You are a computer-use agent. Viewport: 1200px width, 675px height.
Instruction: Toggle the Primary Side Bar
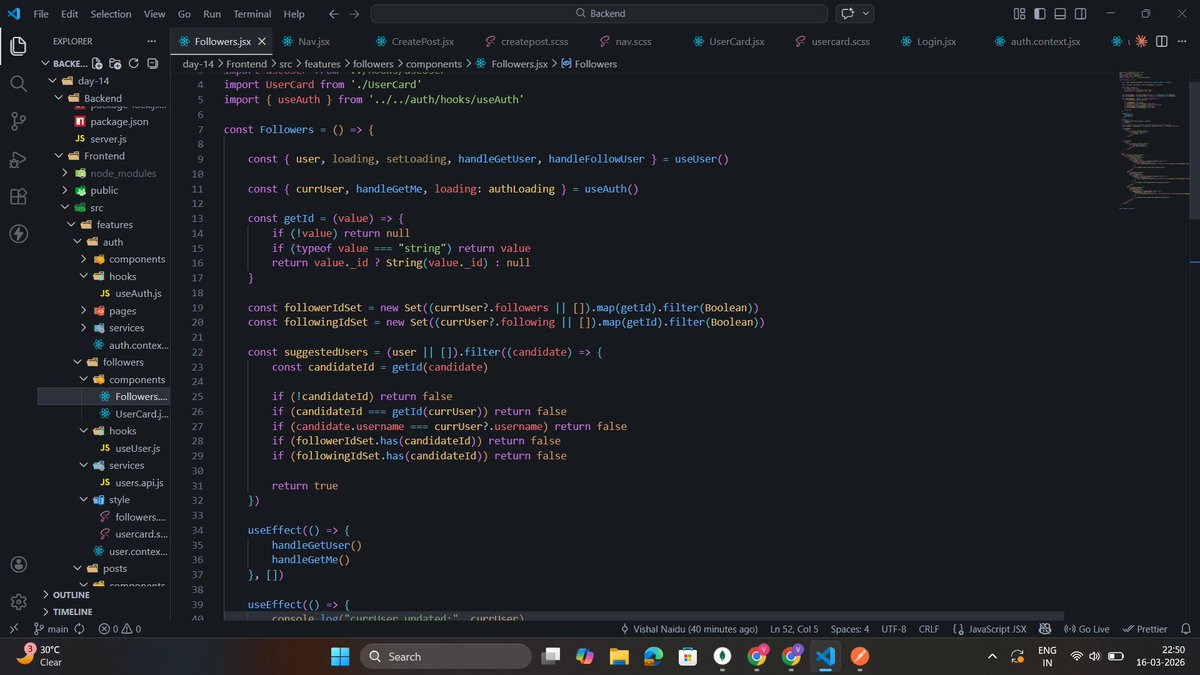point(1040,14)
